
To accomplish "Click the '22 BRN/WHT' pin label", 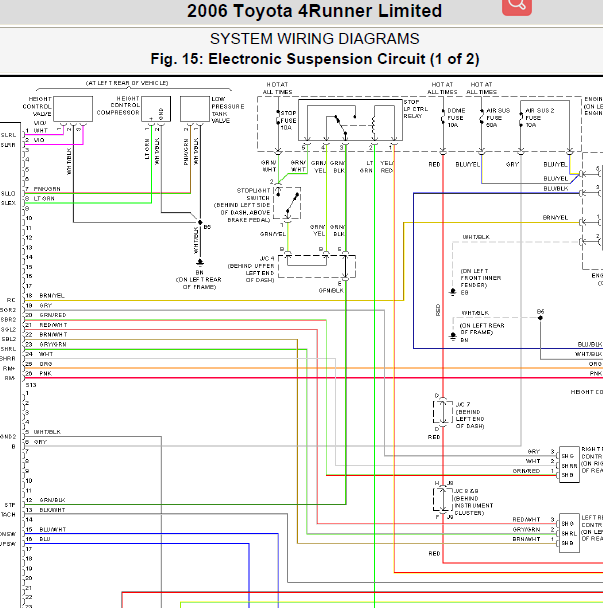I will click(x=46, y=334).
